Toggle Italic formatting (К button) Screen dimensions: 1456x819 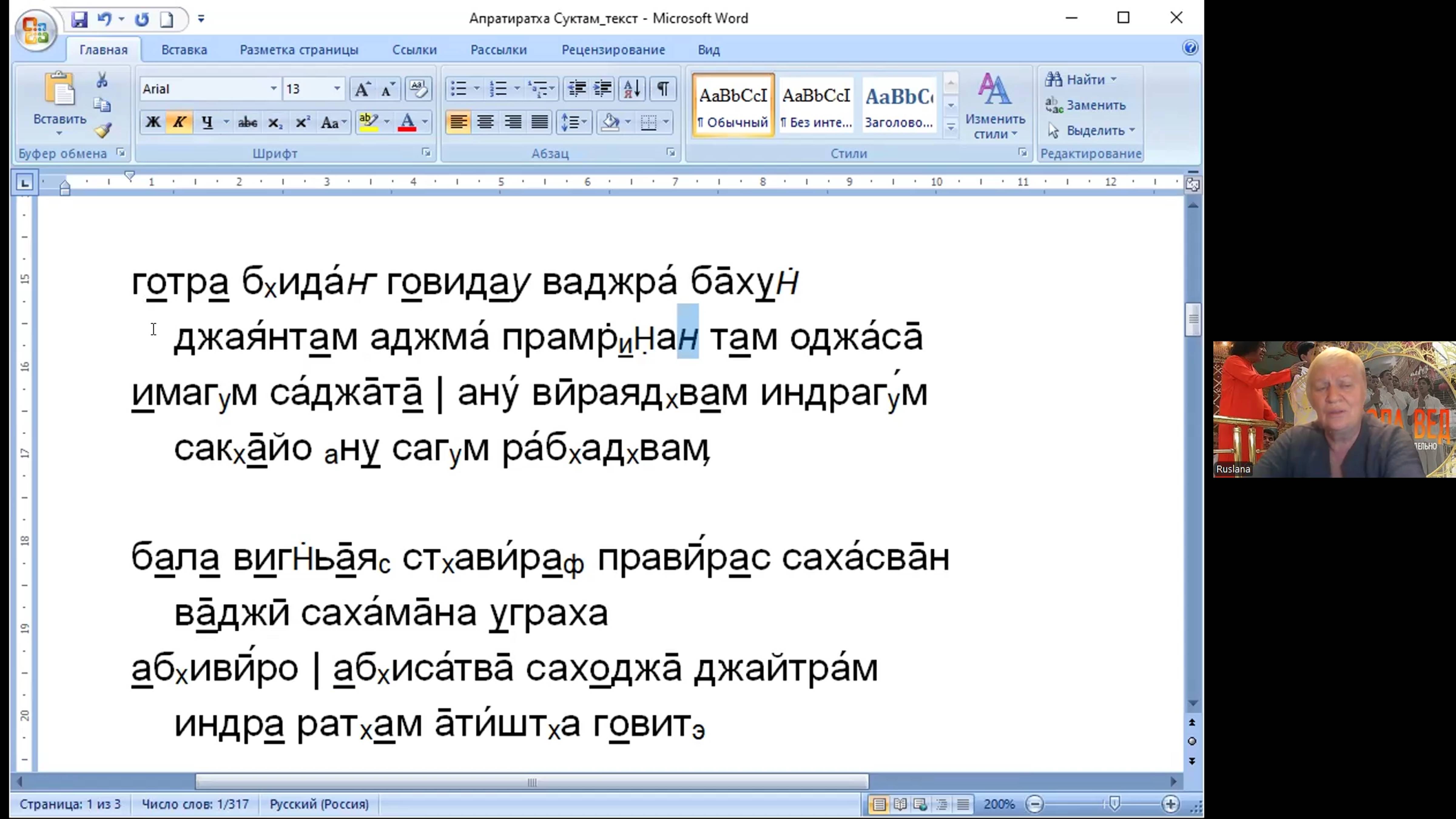(179, 122)
